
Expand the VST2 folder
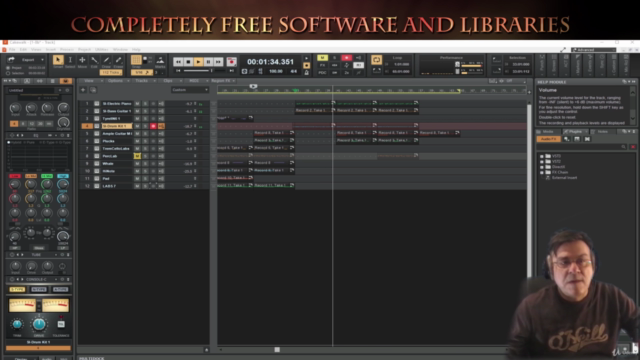(542, 162)
